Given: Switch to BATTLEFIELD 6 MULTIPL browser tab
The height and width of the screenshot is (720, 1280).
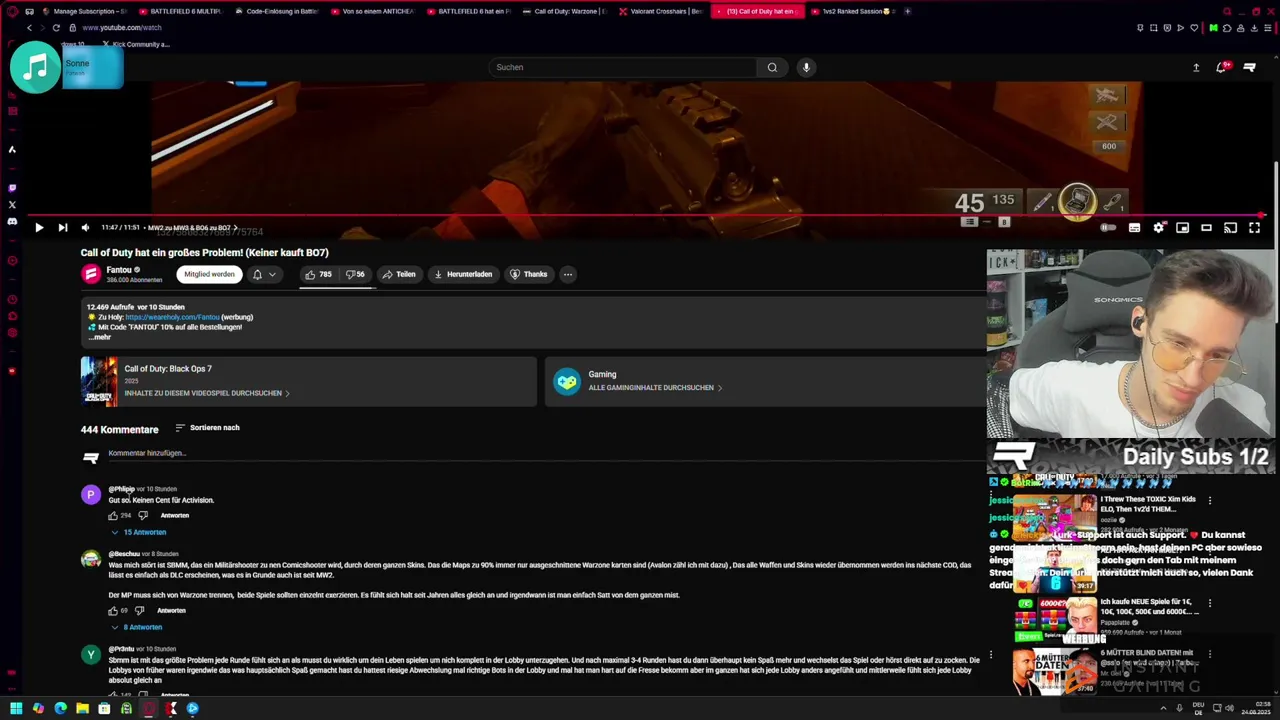Looking at the screenshot, I should click(180, 11).
